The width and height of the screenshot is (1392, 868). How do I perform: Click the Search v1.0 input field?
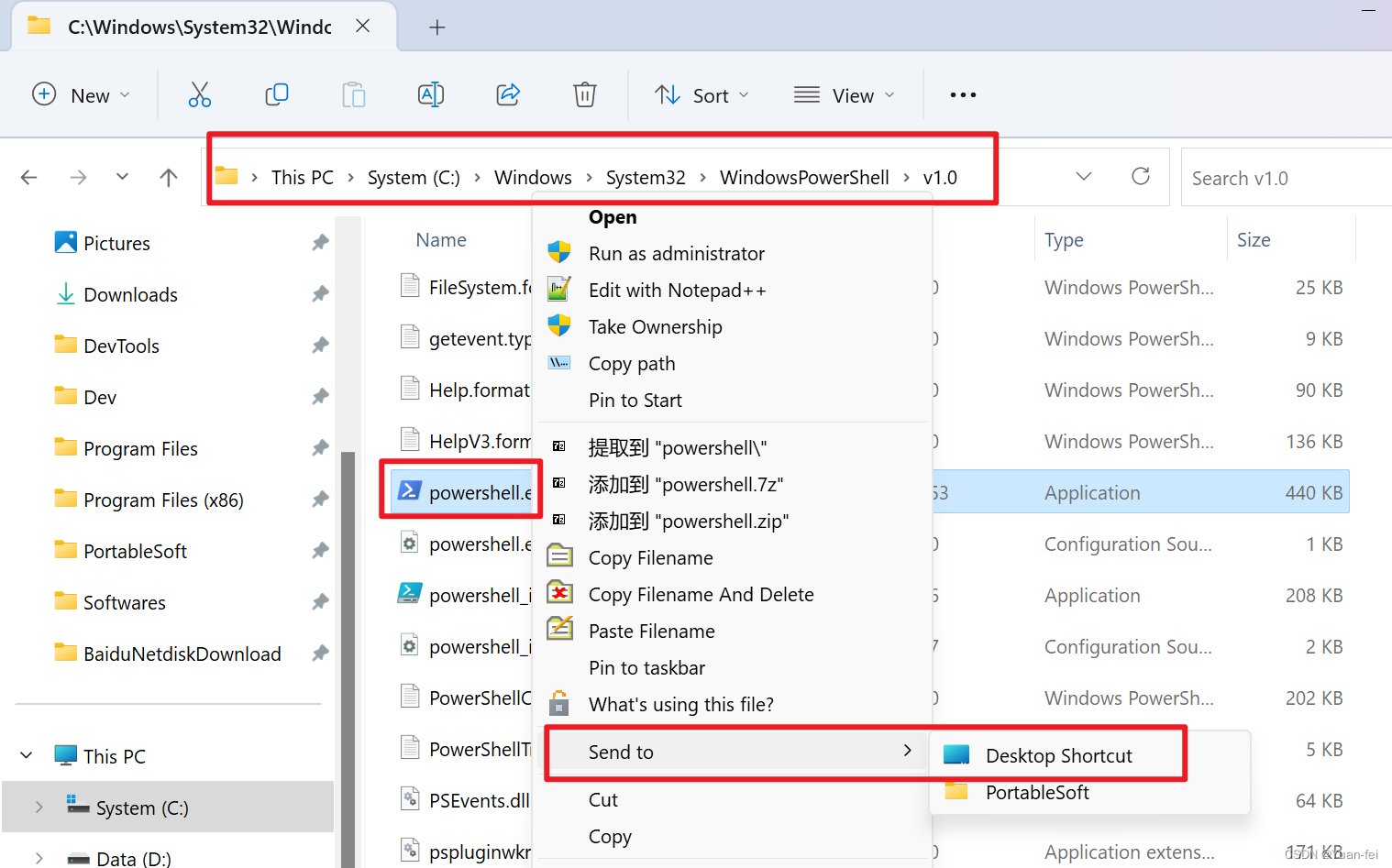coord(1287,178)
